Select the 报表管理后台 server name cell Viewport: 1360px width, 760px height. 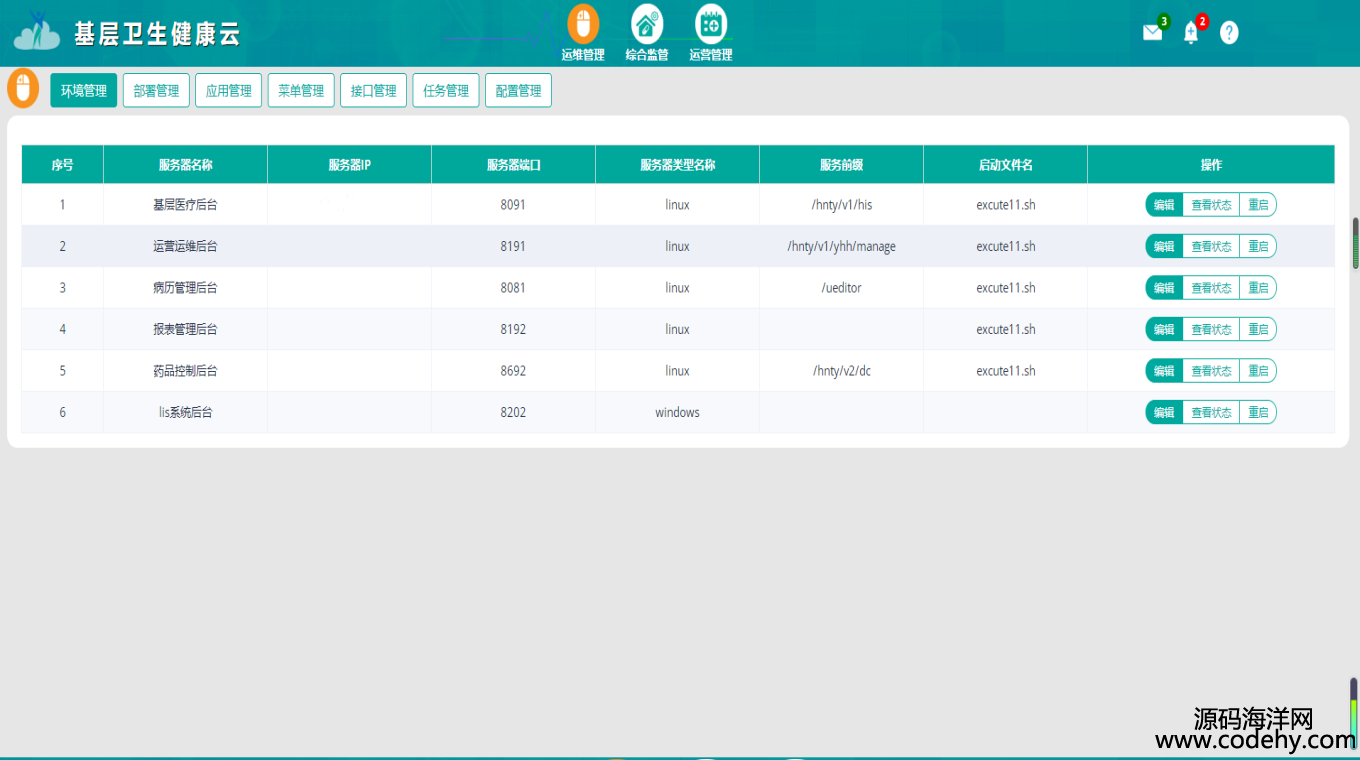pos(185,329)
